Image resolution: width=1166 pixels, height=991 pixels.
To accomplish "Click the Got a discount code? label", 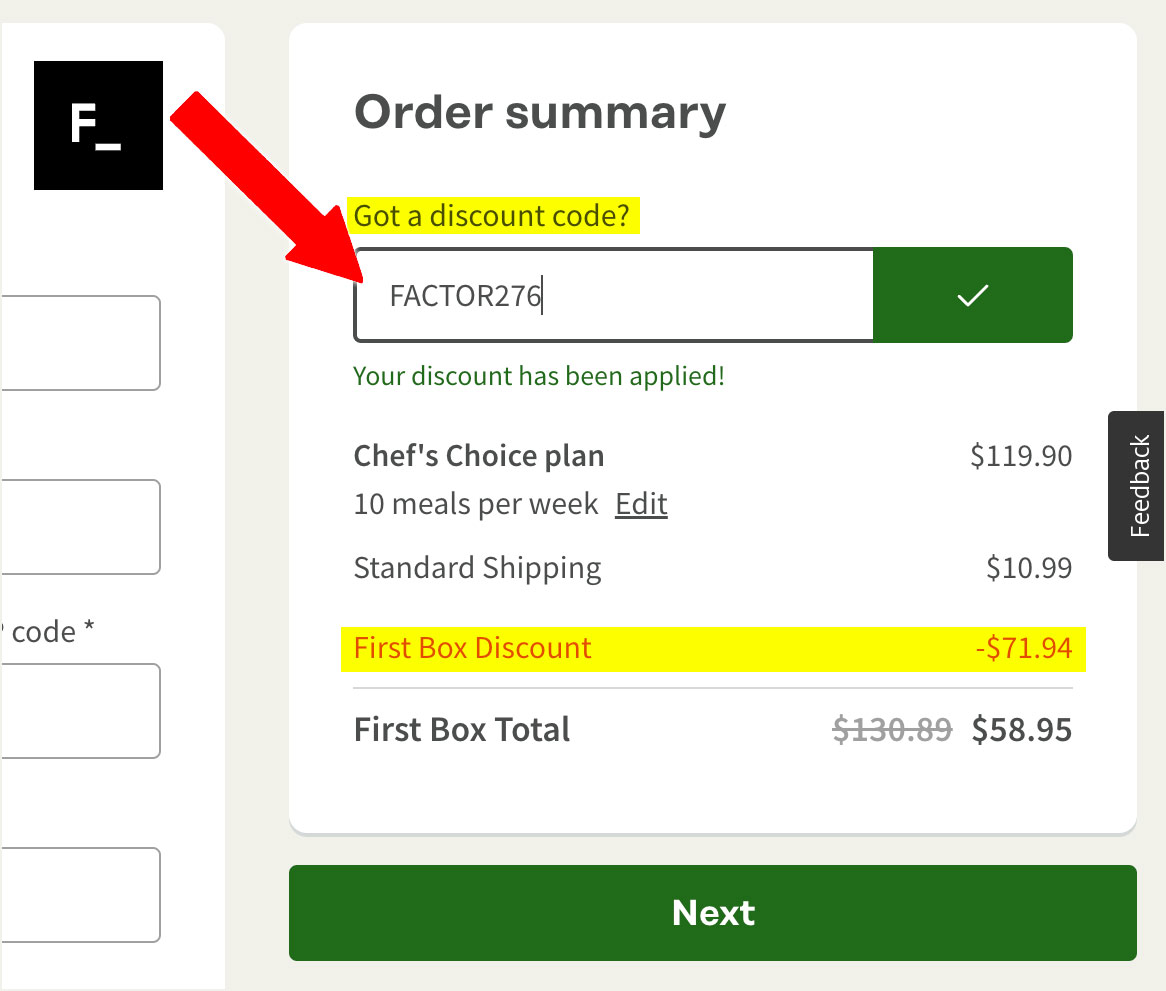I will [494, 216].
